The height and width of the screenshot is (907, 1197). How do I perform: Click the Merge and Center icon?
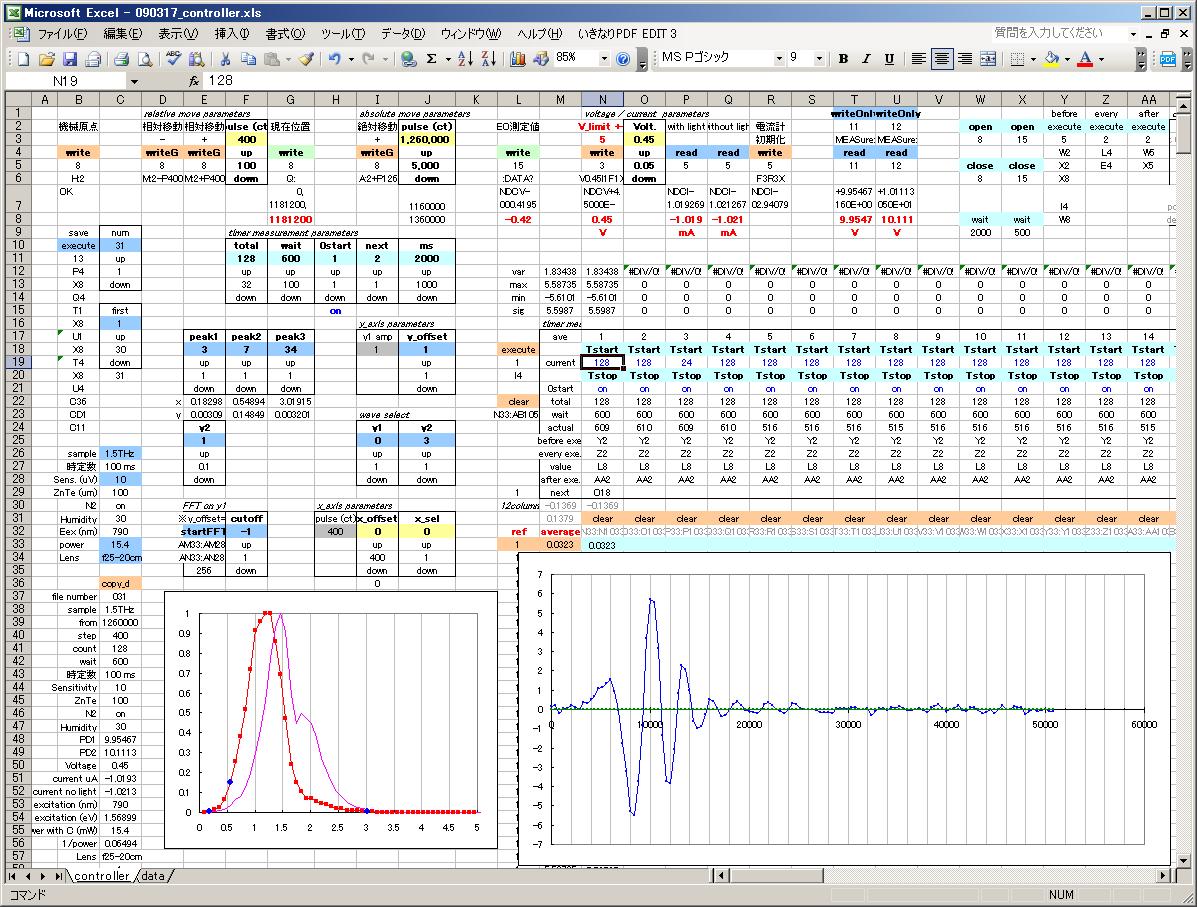(988, 59)
